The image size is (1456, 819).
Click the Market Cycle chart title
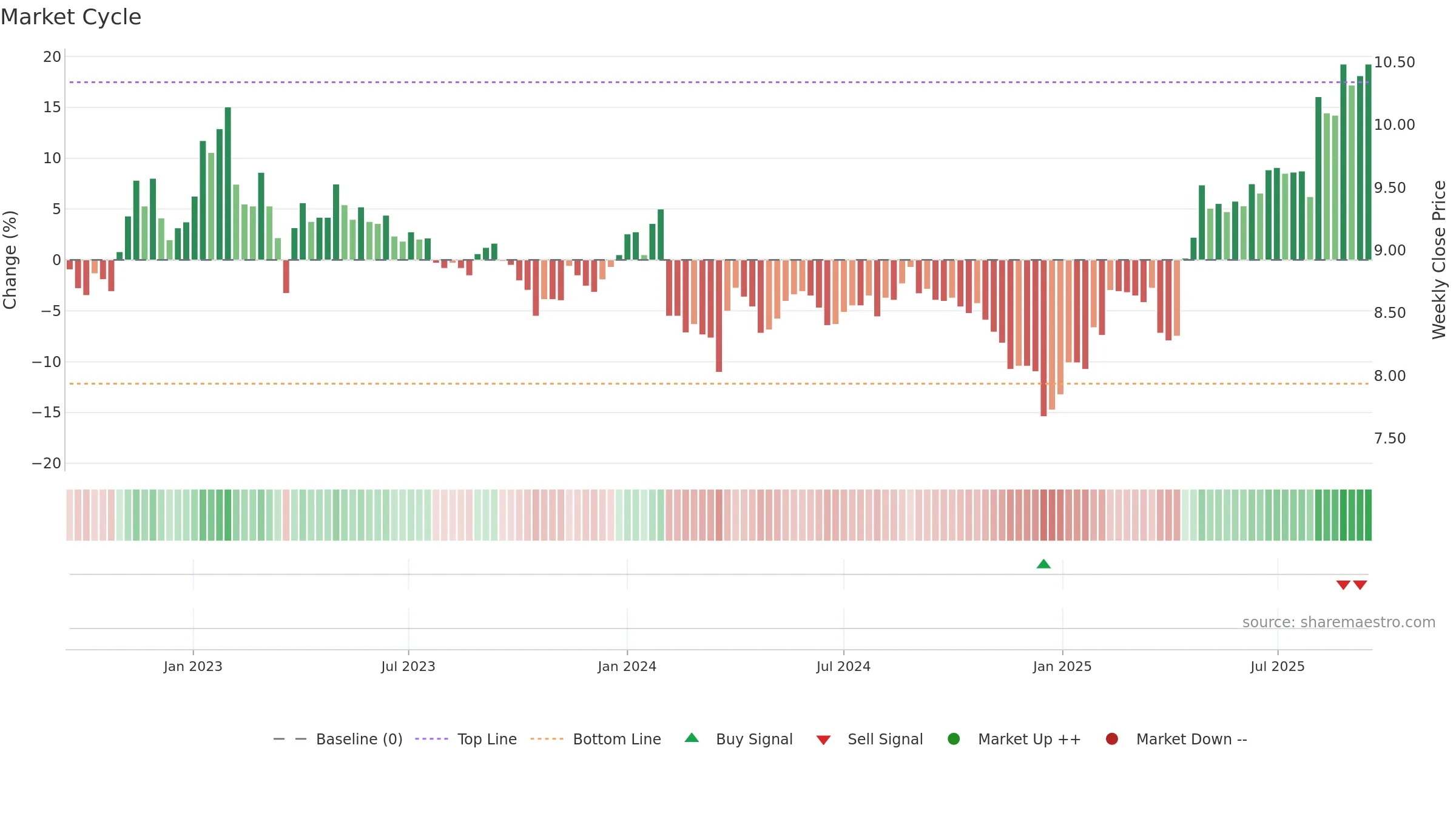71,17
